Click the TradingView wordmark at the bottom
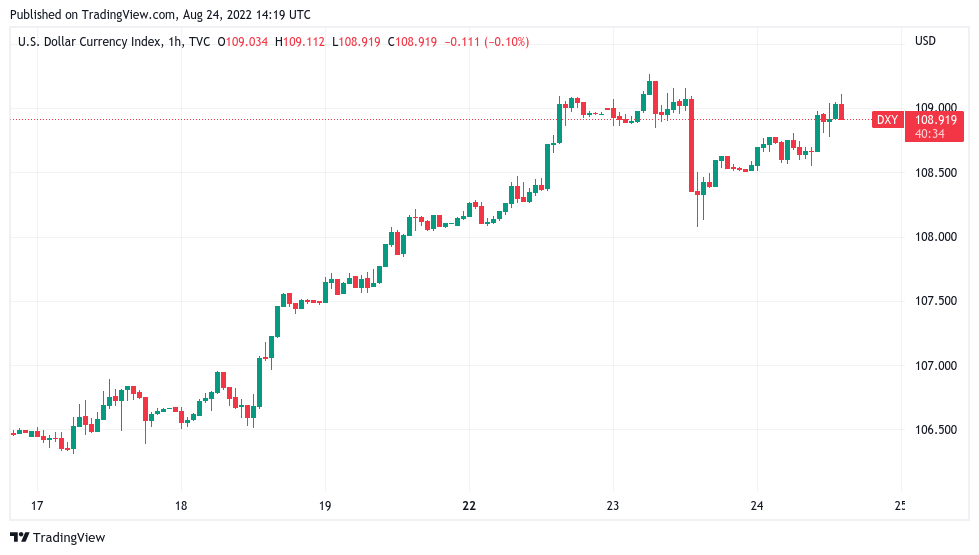The width and height of the screenshot is (979, 555). 69,538
